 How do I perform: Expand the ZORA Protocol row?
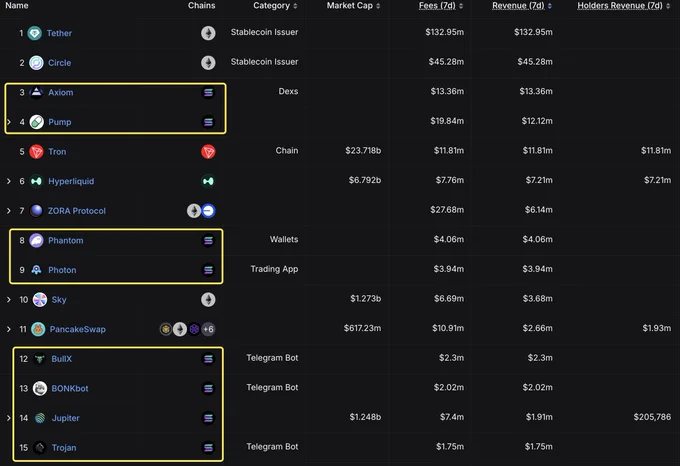tap(9, 211)
